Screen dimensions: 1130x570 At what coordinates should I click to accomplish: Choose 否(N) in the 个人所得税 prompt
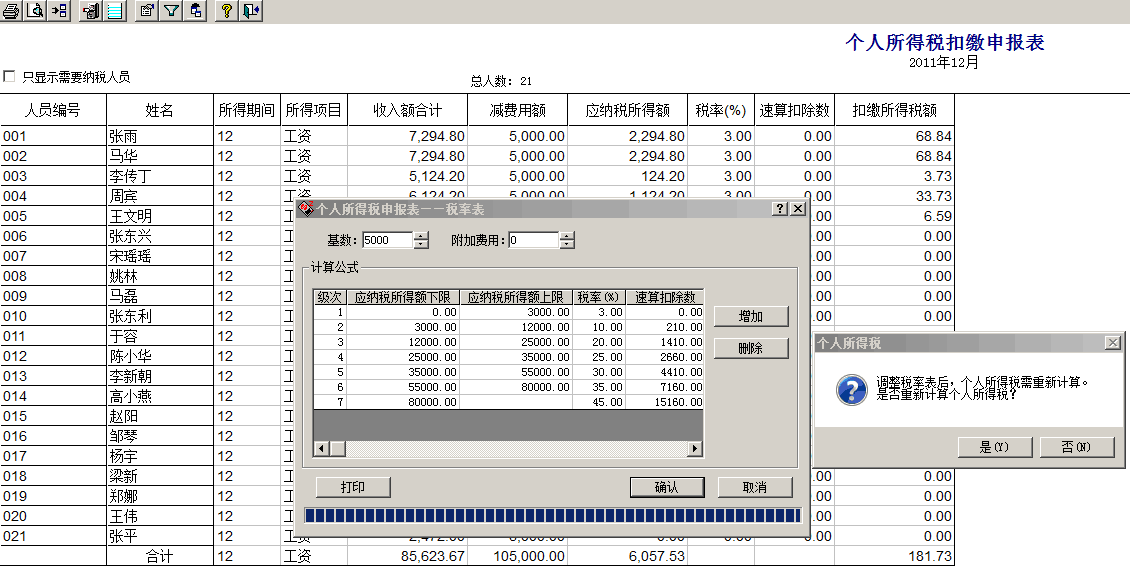[1076, 447]
